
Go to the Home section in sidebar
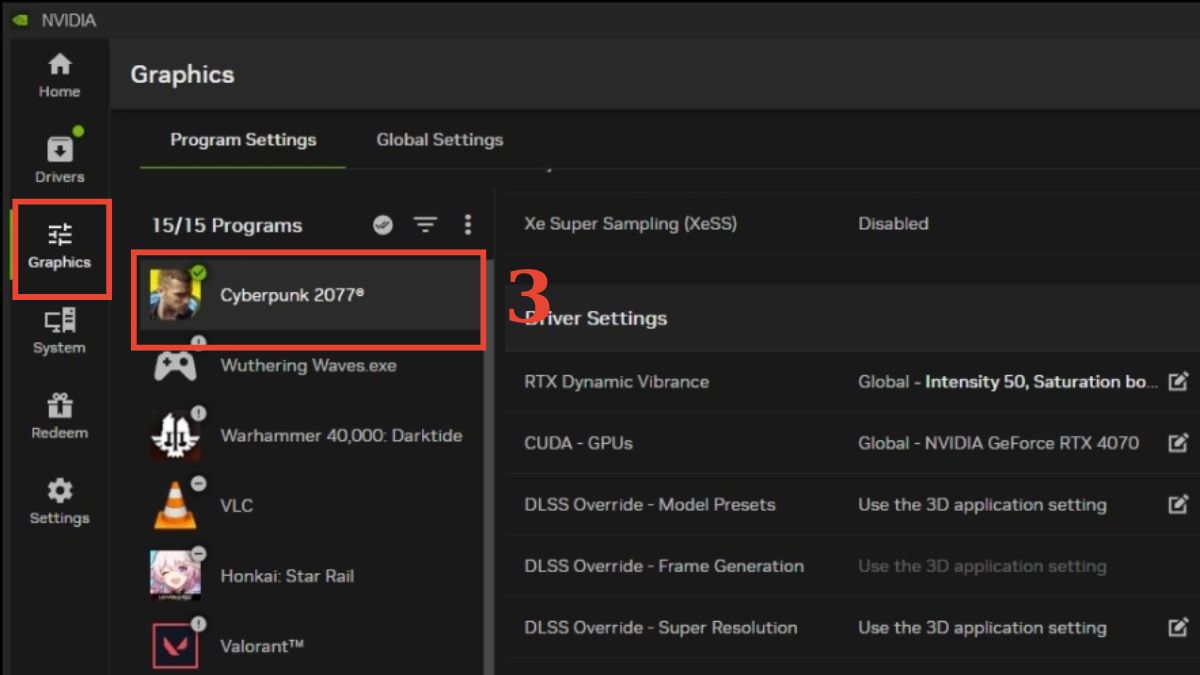[59, 76]
